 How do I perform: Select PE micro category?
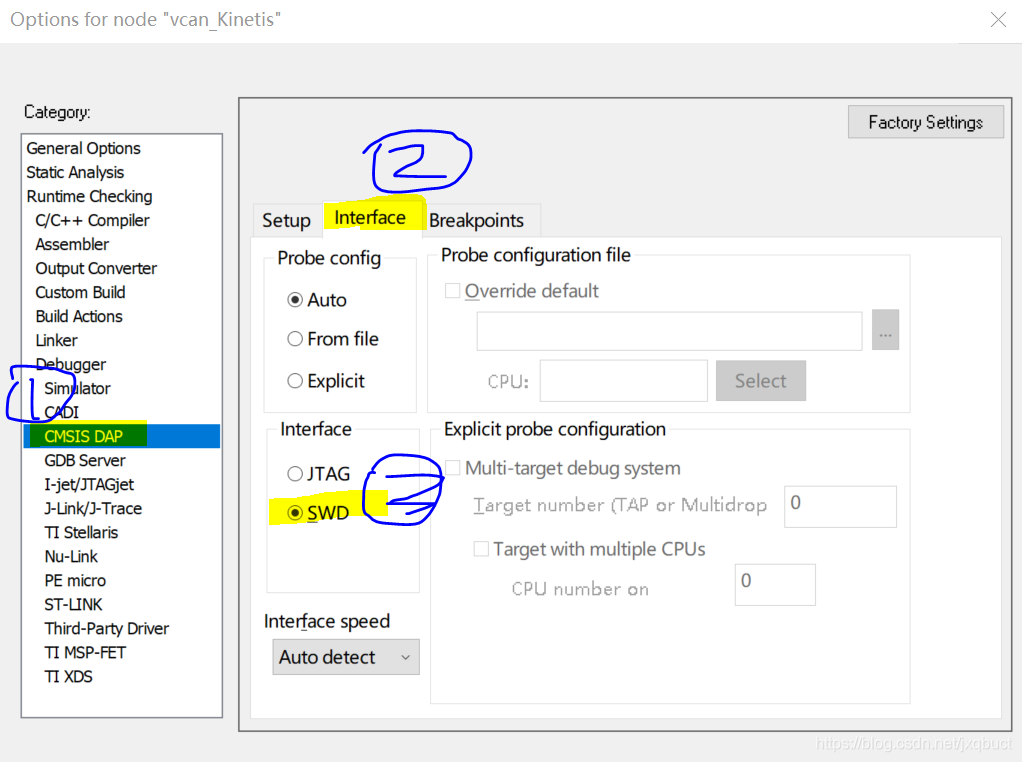[x=75, y=581]
